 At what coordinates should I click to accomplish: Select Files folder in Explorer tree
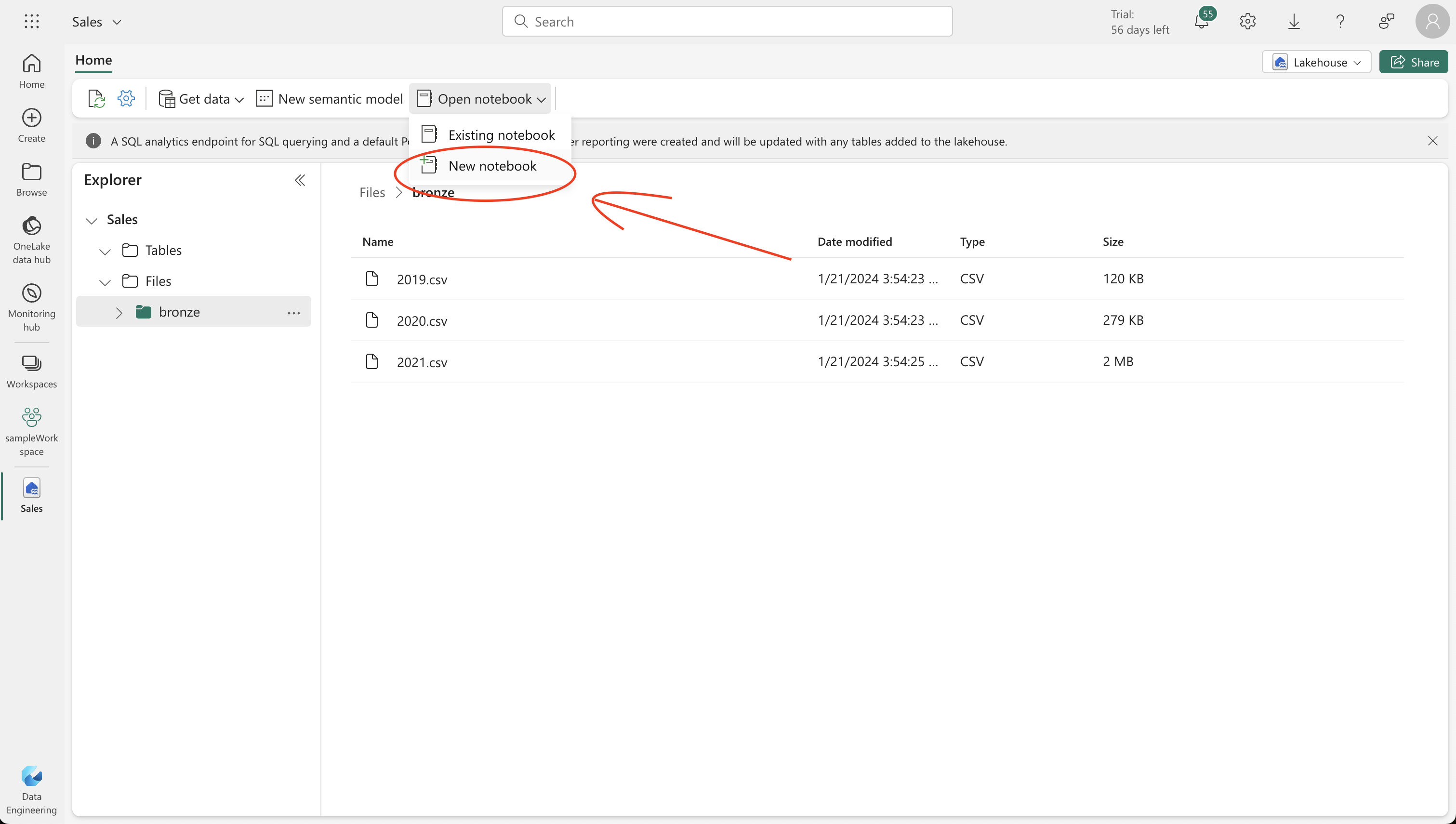[x=158, y=281]
